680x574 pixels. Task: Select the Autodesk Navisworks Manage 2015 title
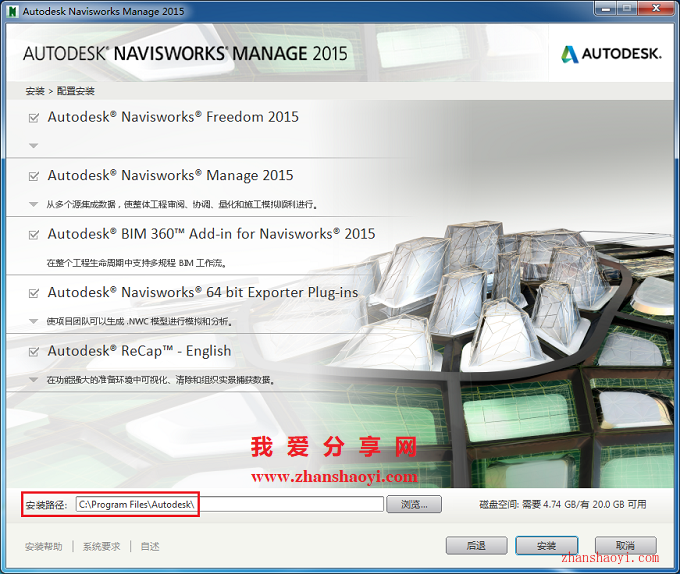tap(170, 176)
